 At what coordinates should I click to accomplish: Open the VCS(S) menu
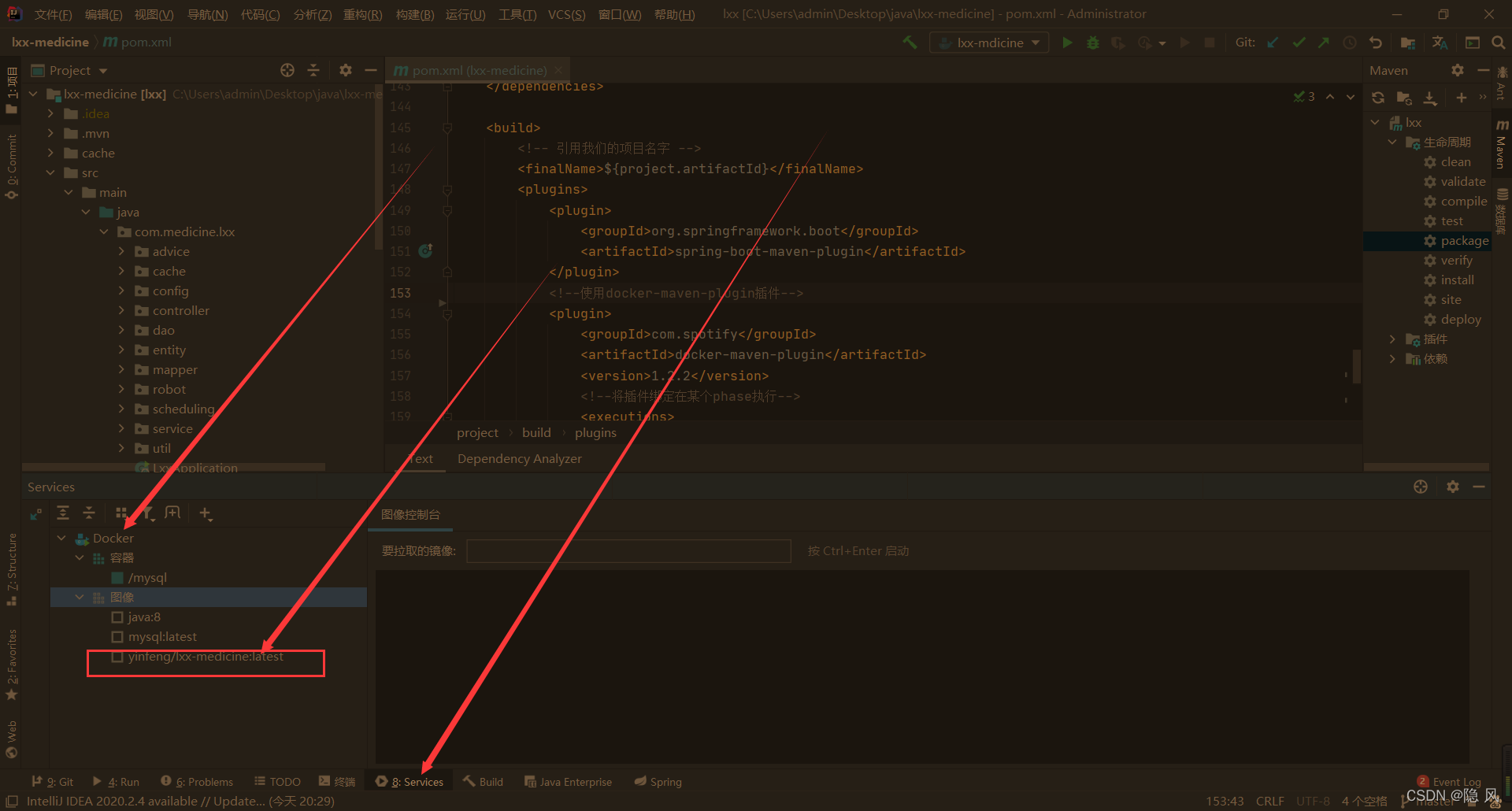[566, 14]
